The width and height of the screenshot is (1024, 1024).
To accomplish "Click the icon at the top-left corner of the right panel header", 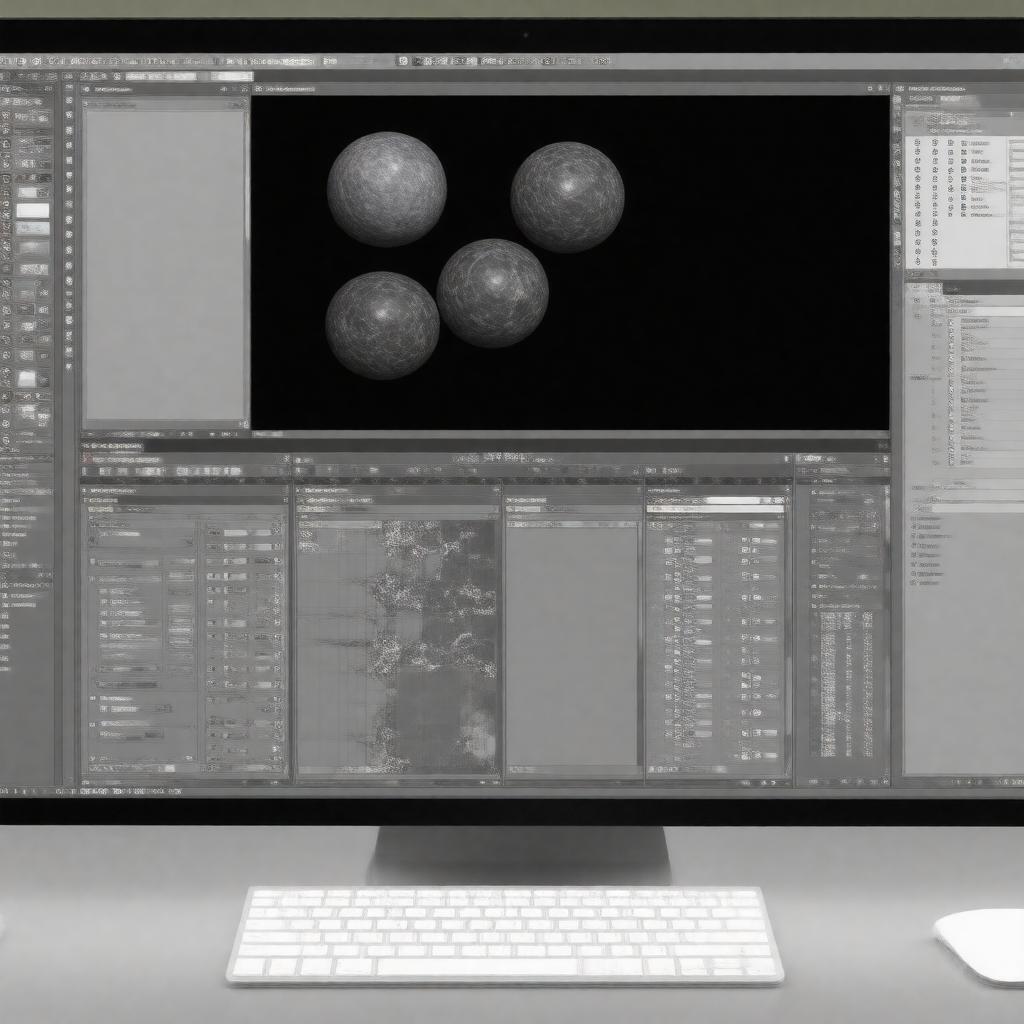I will [899, 88].
